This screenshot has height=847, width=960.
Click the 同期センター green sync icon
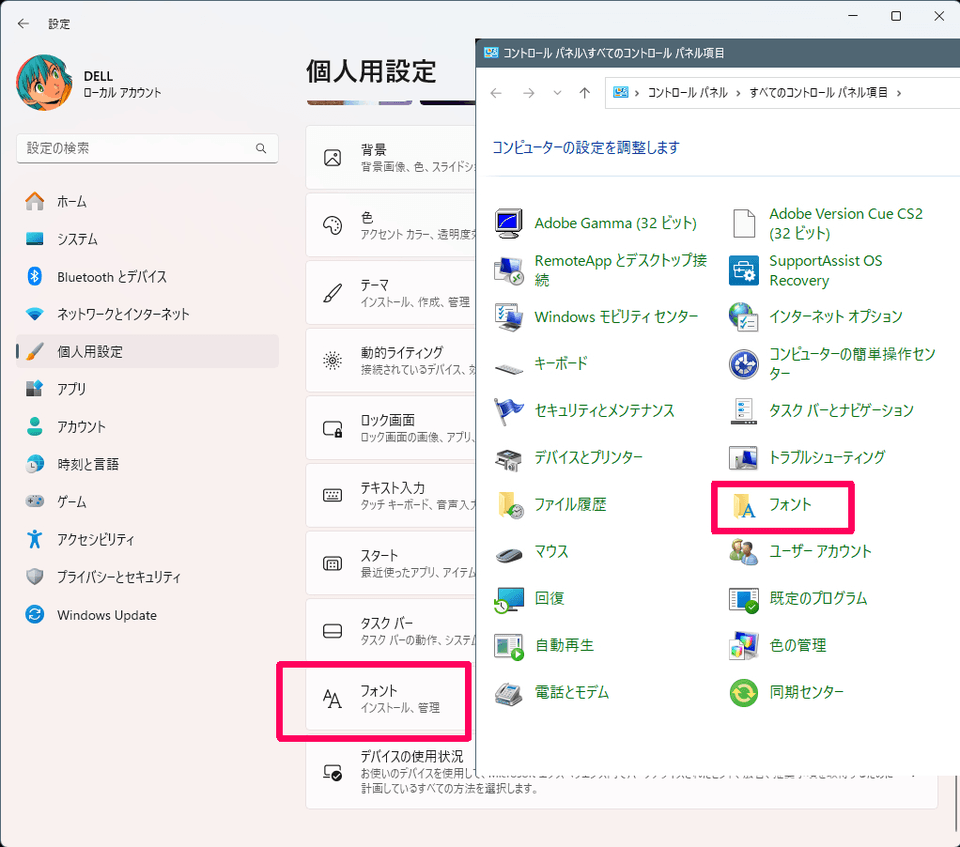click(x=744, y=693)
